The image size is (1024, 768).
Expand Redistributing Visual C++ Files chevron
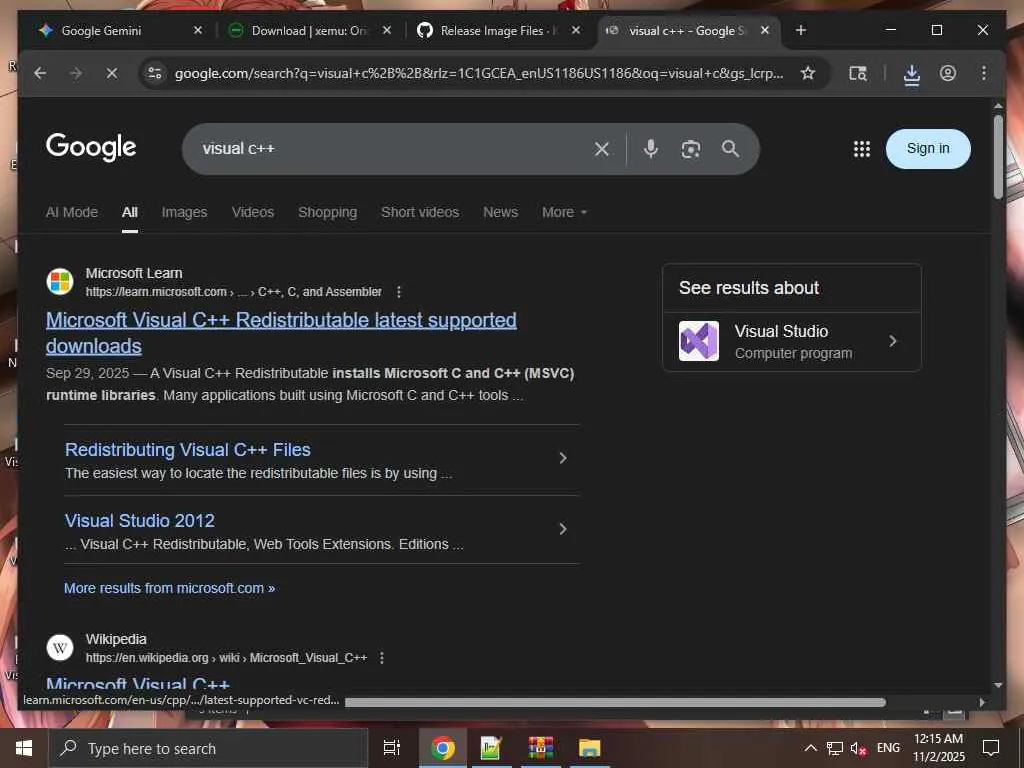point(563,458)
